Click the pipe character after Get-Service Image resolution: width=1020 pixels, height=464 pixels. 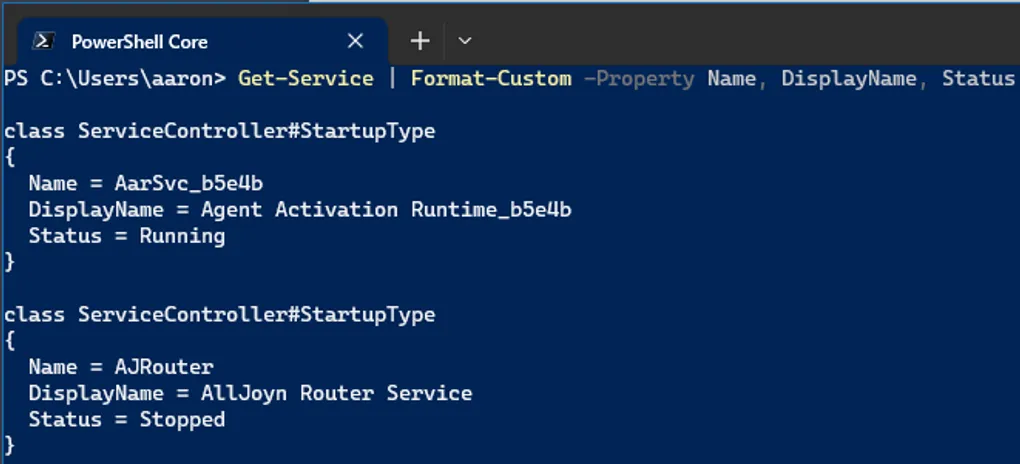tap(392, 78)
